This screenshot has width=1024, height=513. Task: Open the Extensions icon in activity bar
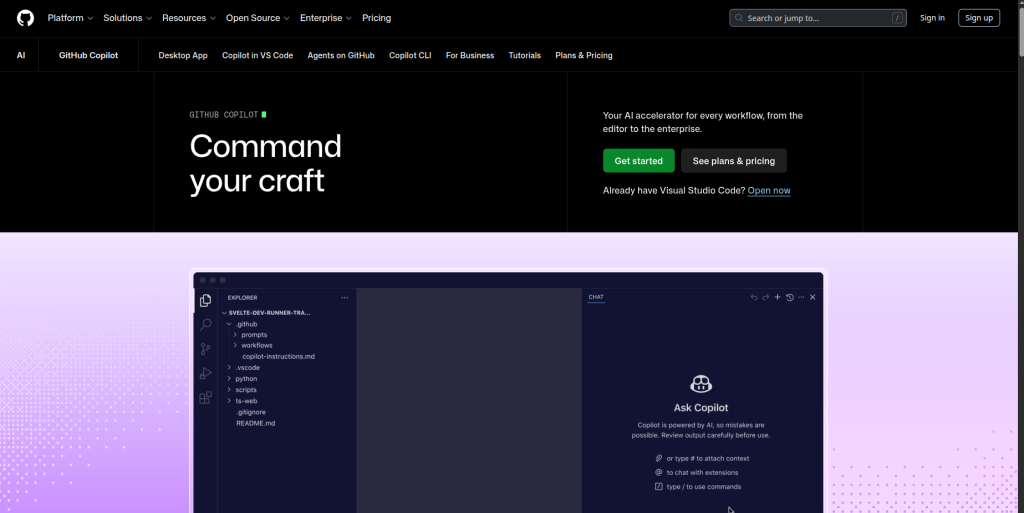206,397
